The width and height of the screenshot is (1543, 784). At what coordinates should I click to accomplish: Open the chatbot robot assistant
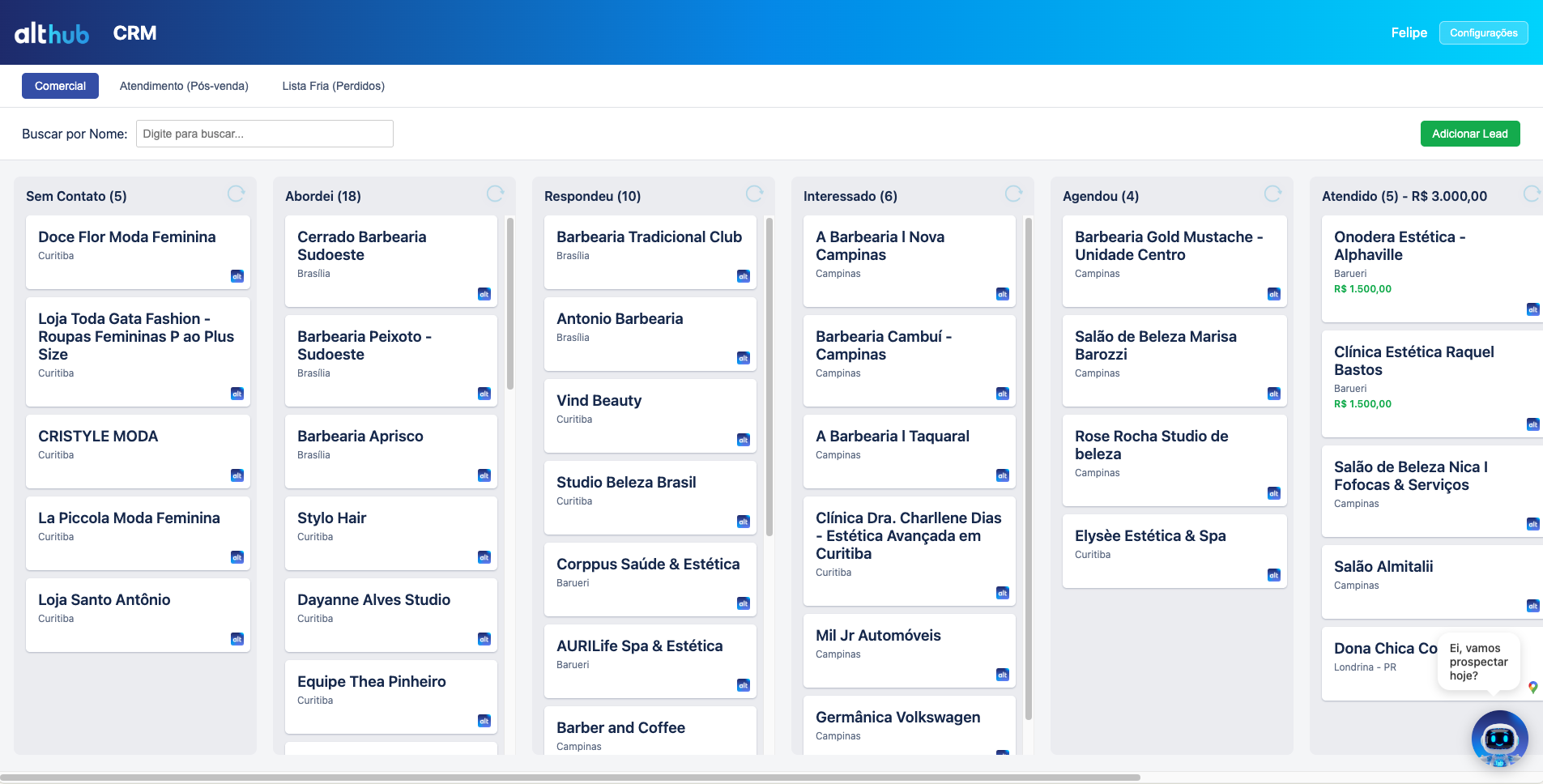1499,738
